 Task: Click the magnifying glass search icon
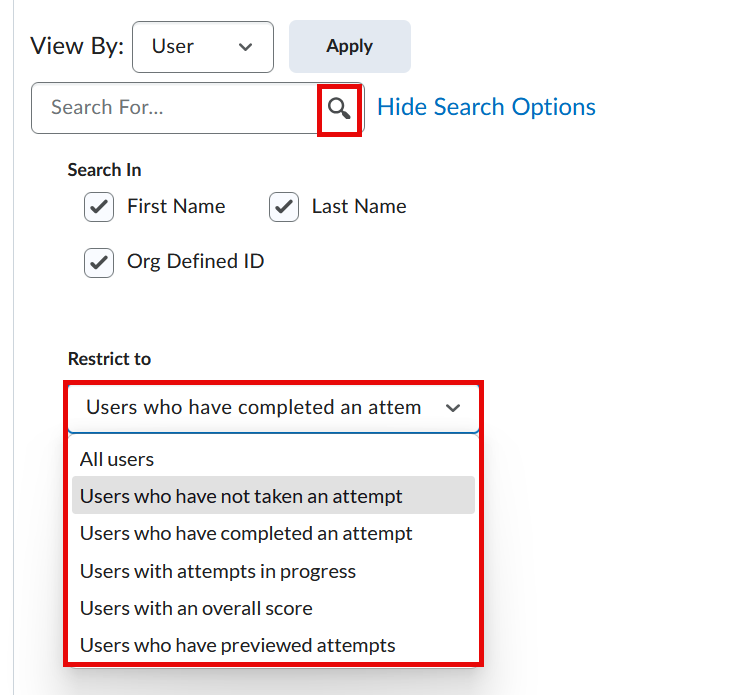tap(339, 108)
